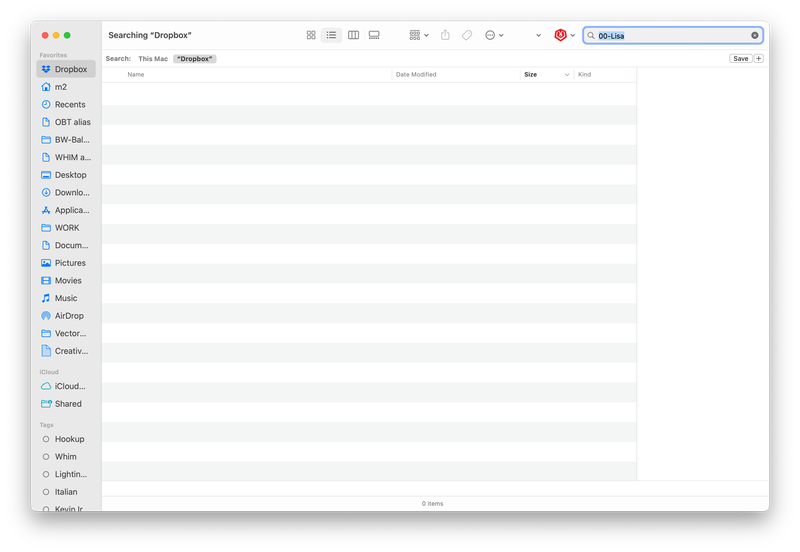Select the Hookup tag
The width and height of the screenshot is (800, 552).
pos(66,439)
